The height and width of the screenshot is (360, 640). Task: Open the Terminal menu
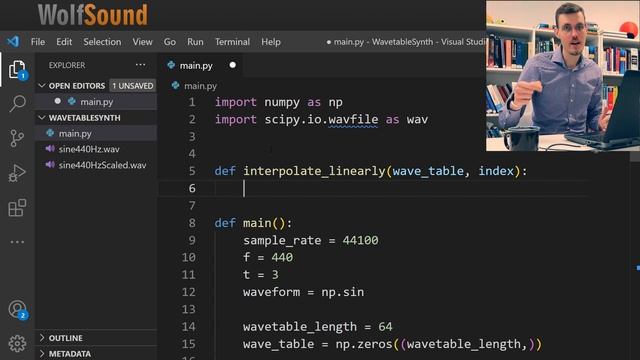pos(232,42)
